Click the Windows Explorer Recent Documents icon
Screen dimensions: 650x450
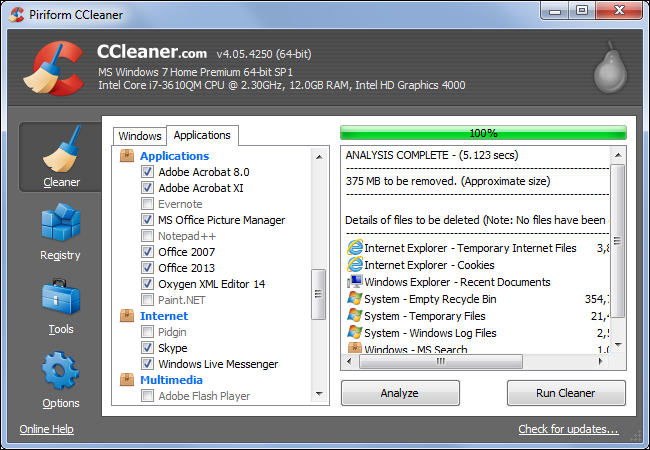(355, 282)
